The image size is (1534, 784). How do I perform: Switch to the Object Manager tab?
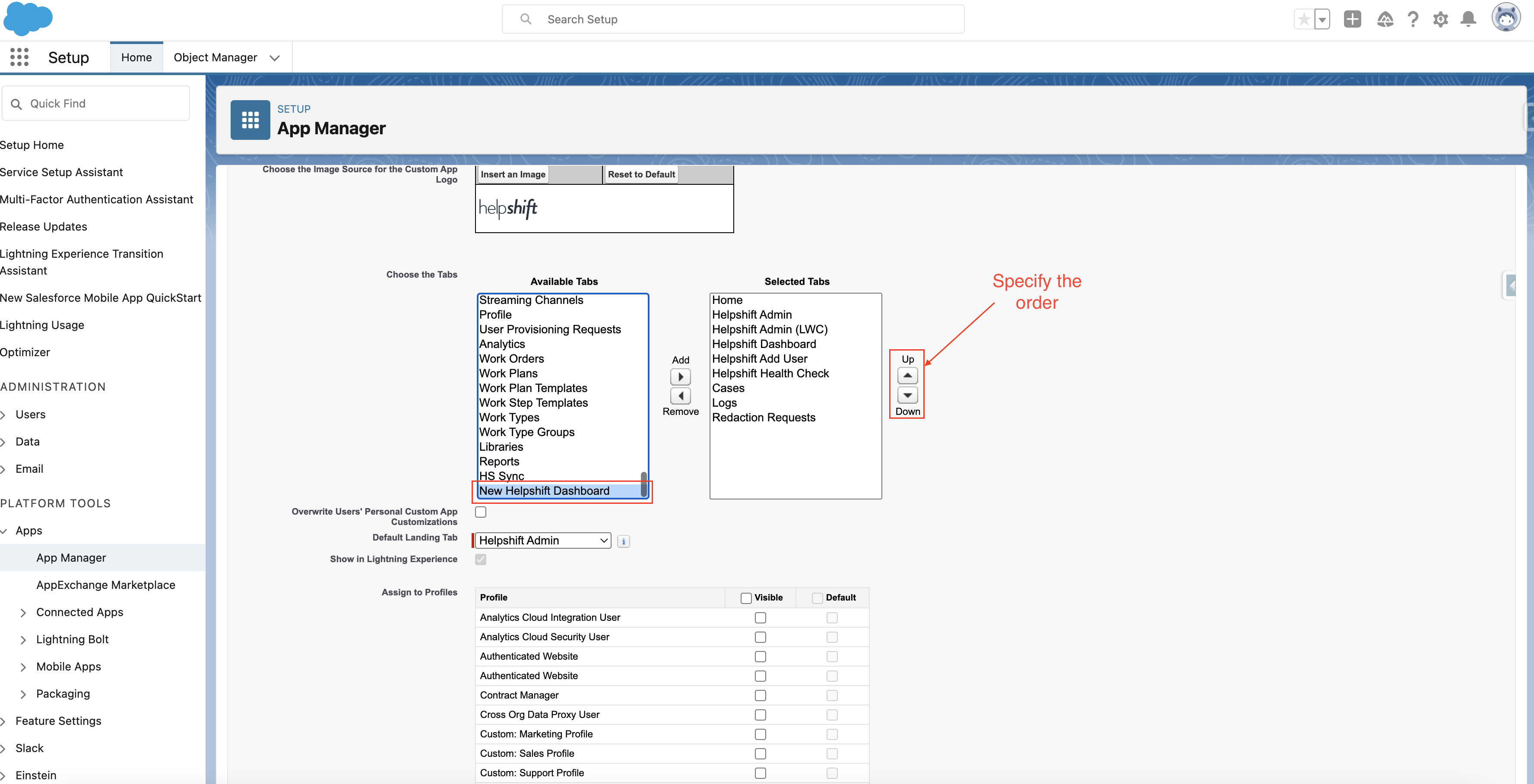[x=215, y=58]
